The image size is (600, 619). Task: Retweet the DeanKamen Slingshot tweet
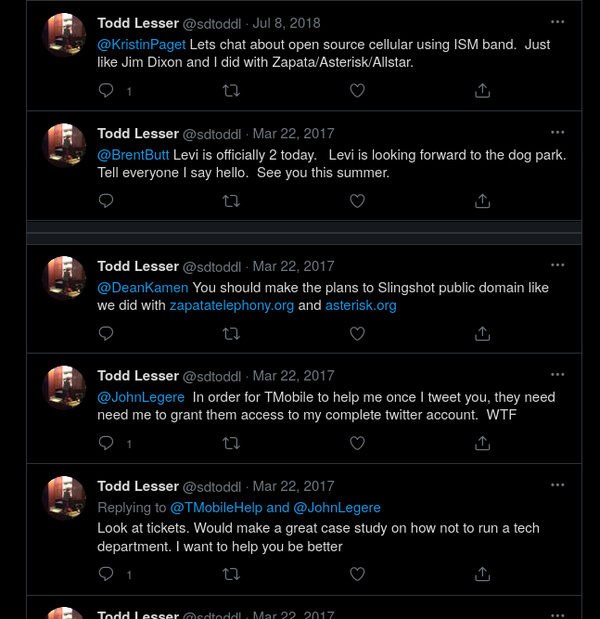click(231, 333)
